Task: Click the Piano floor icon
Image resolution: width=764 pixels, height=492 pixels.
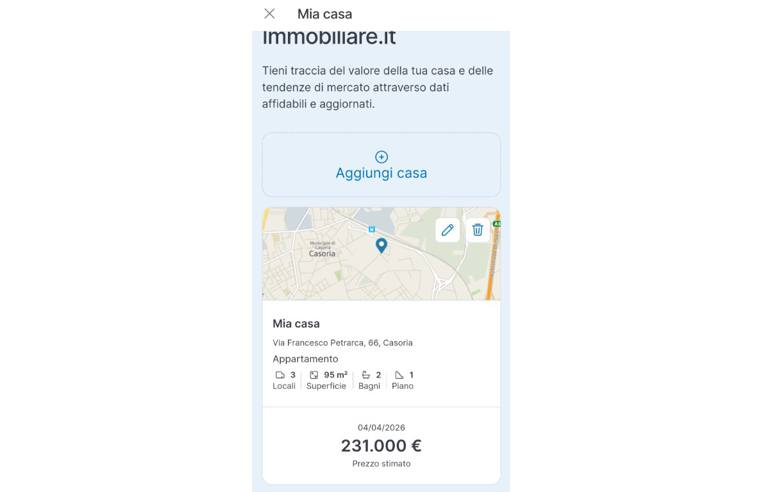Action: pos(399,375)
